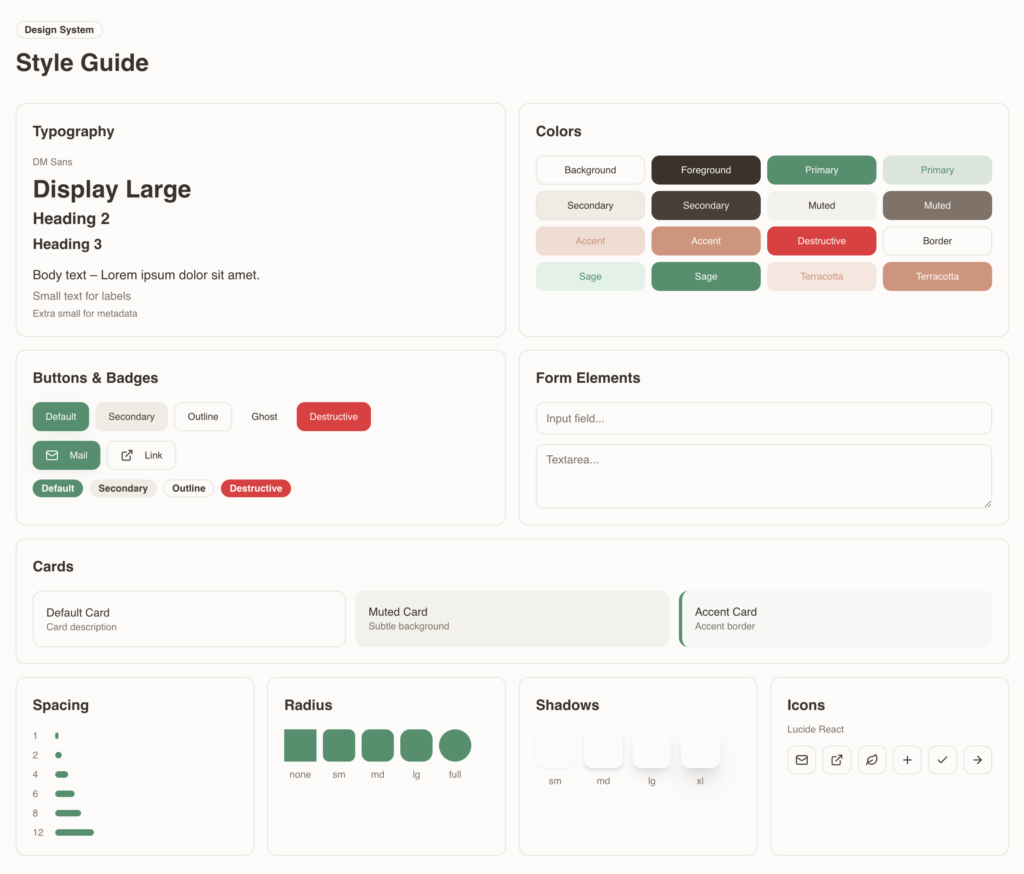Image resolution: width=1024 pixels, height=874 pixels.
Task: Select the Outline button
Action: (203, 416)
